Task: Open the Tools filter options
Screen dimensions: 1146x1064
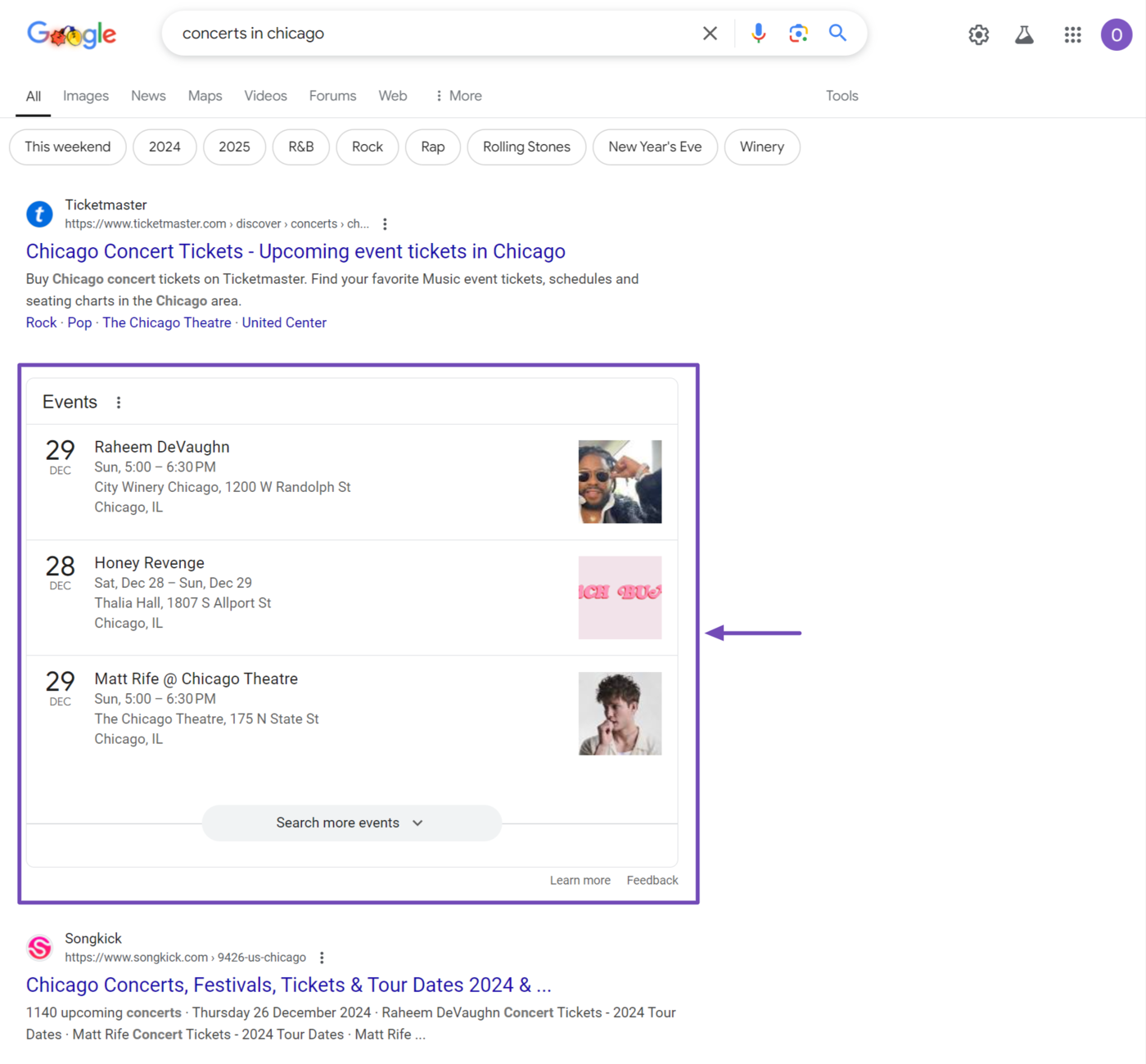Action: (841, 96)
